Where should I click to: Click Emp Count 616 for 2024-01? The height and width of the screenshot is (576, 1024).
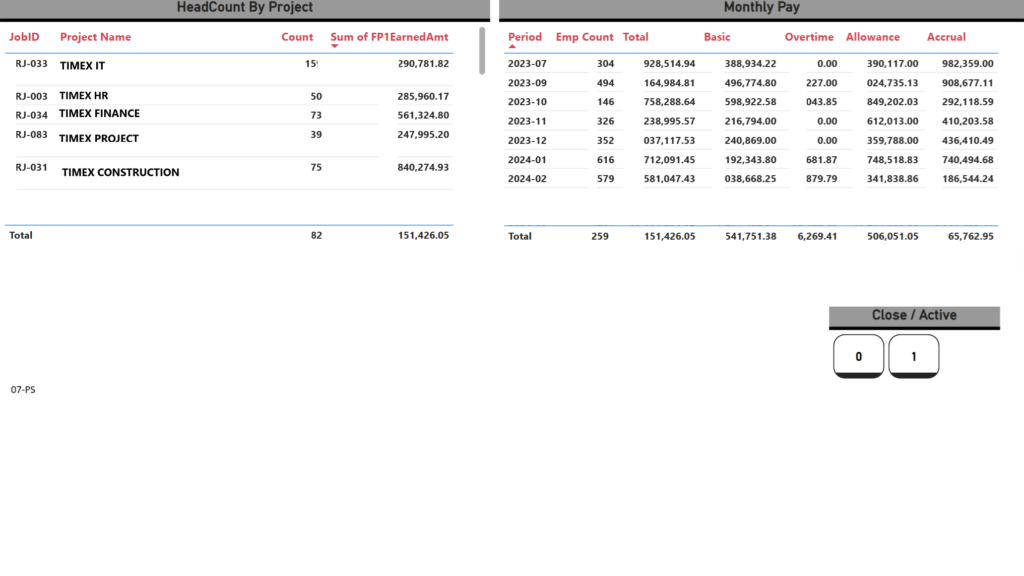click(605, 160)
